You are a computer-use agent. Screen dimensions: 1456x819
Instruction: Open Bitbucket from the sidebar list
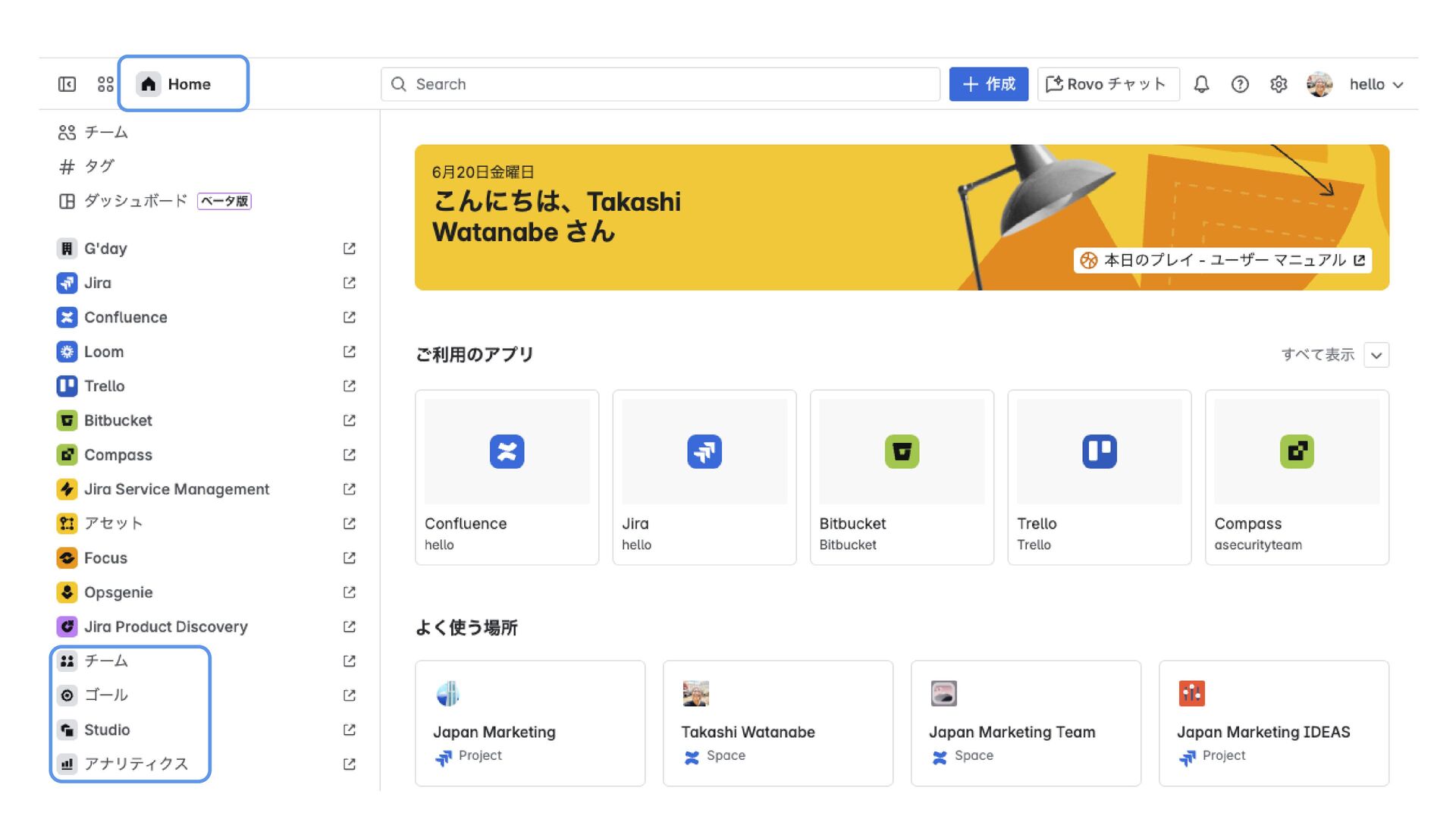click(x=206, y=420)
